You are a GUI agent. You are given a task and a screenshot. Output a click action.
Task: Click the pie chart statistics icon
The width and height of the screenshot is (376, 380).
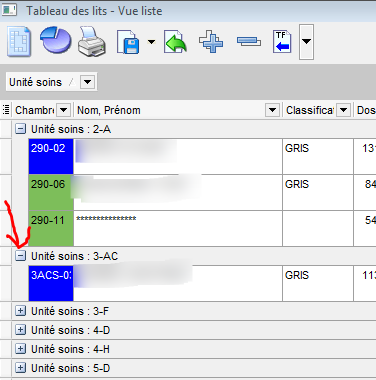tap(56, 41)
